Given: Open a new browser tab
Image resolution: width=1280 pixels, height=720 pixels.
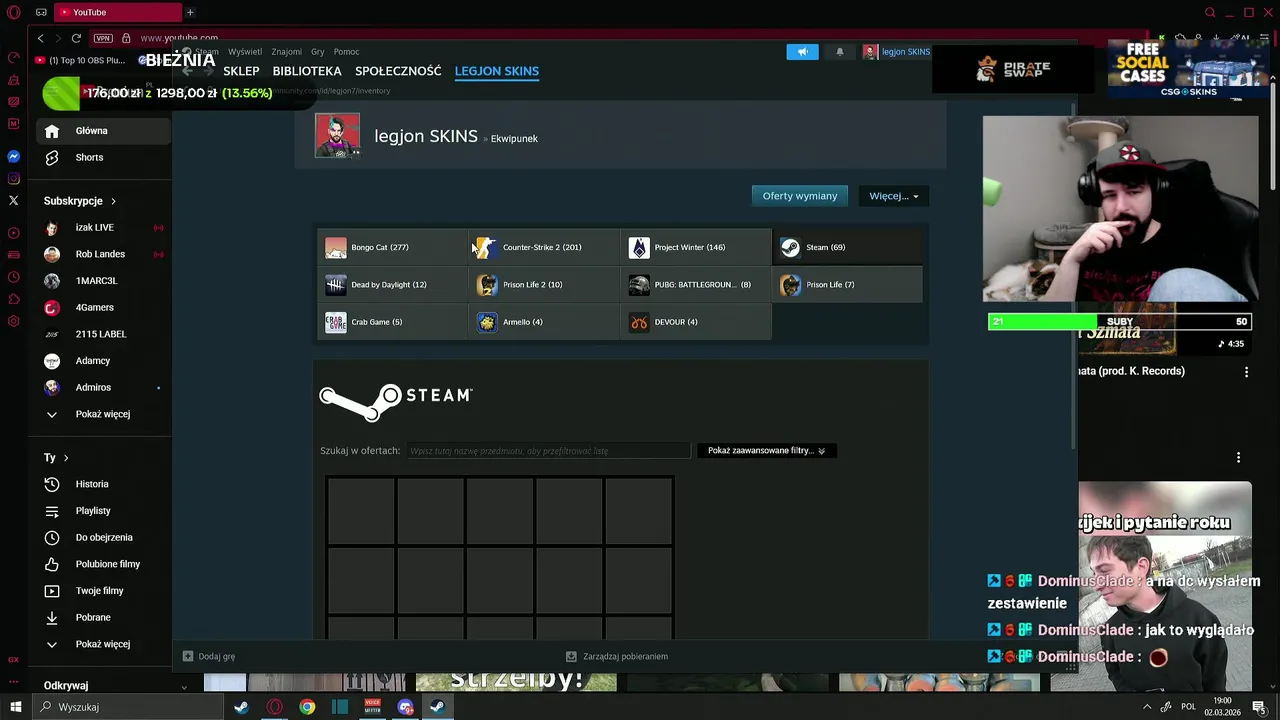Looking at the screenshot, I should click(x=190, y=12).
